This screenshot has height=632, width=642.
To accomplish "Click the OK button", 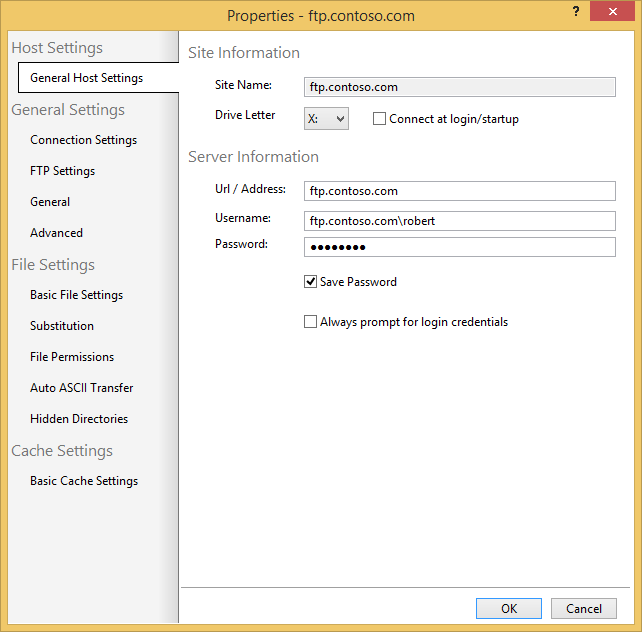I will point(508,608).
